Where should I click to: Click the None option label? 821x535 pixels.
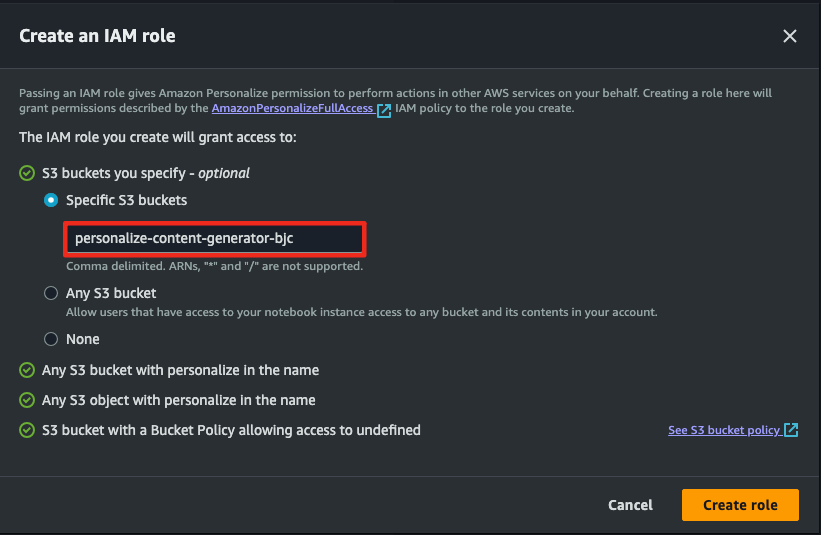pos(83,339)
